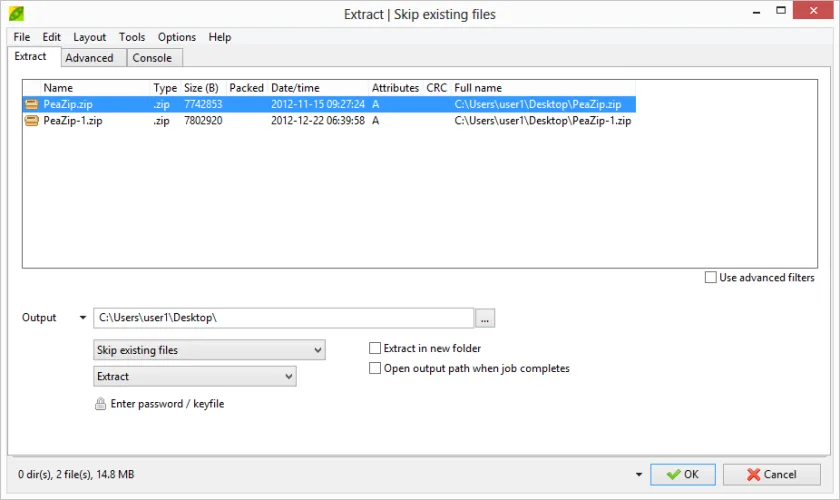Click the Output path text field

tap(283, 318)
